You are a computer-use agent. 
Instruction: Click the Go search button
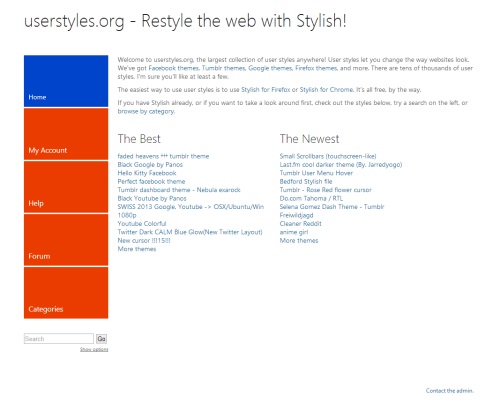[101, 339]
